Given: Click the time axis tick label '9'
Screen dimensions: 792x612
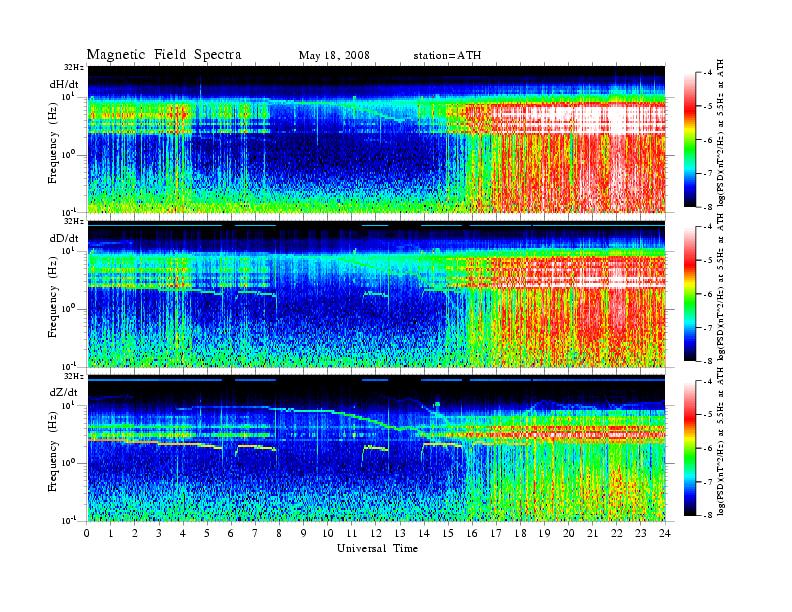Looking at the screenshot, I should (x=303, y=533).
